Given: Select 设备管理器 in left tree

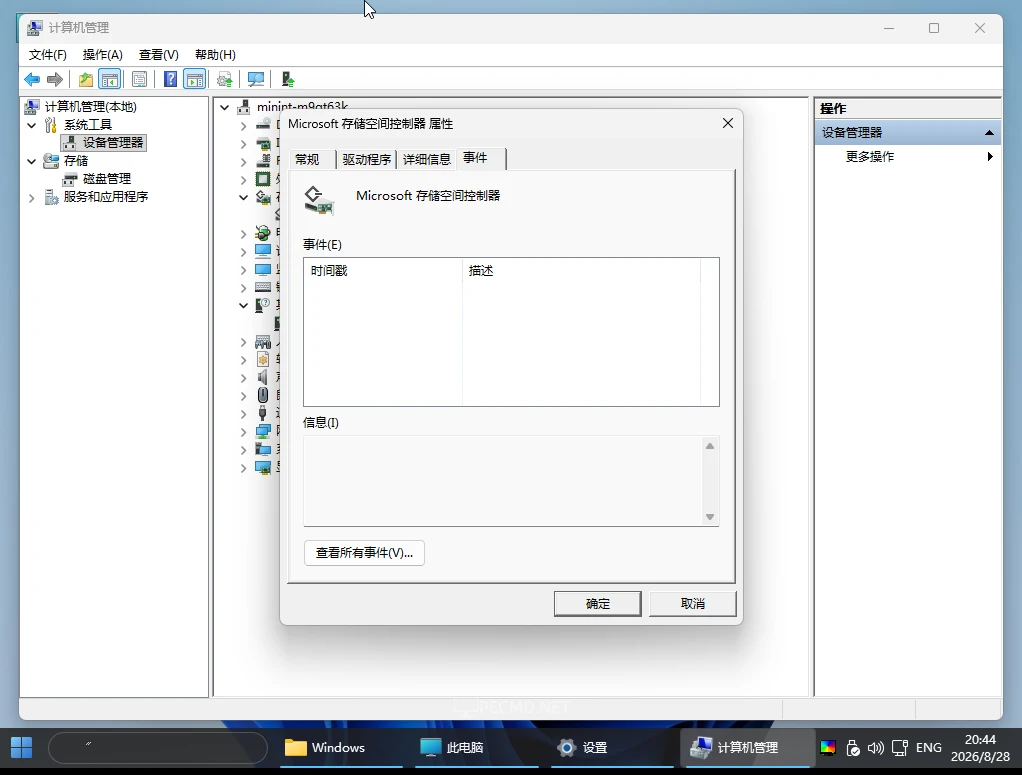Looking at the screenshot, I should click(x=113, y=143).
